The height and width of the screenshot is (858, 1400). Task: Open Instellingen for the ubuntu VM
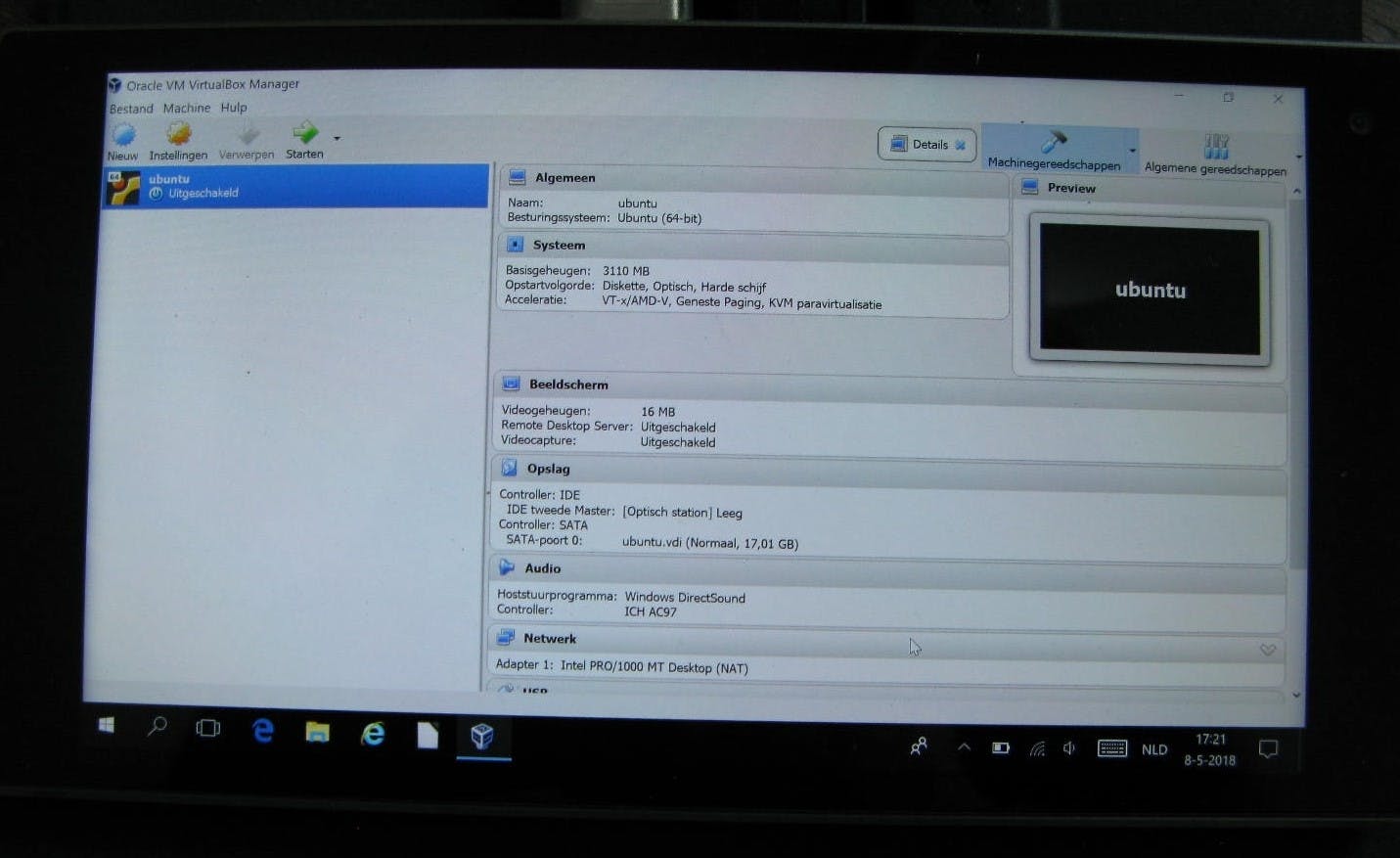177,140
